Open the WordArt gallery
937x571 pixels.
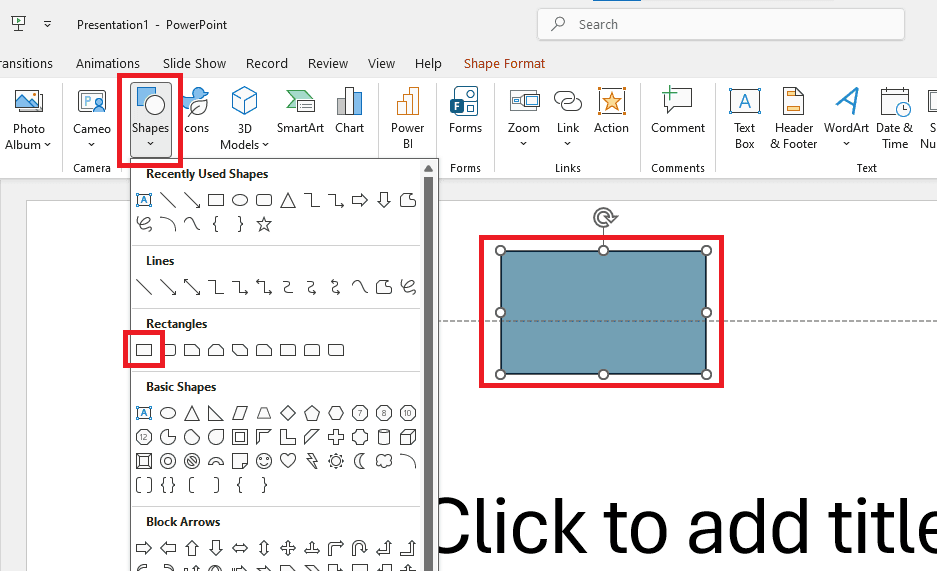(x=846, y=118)
